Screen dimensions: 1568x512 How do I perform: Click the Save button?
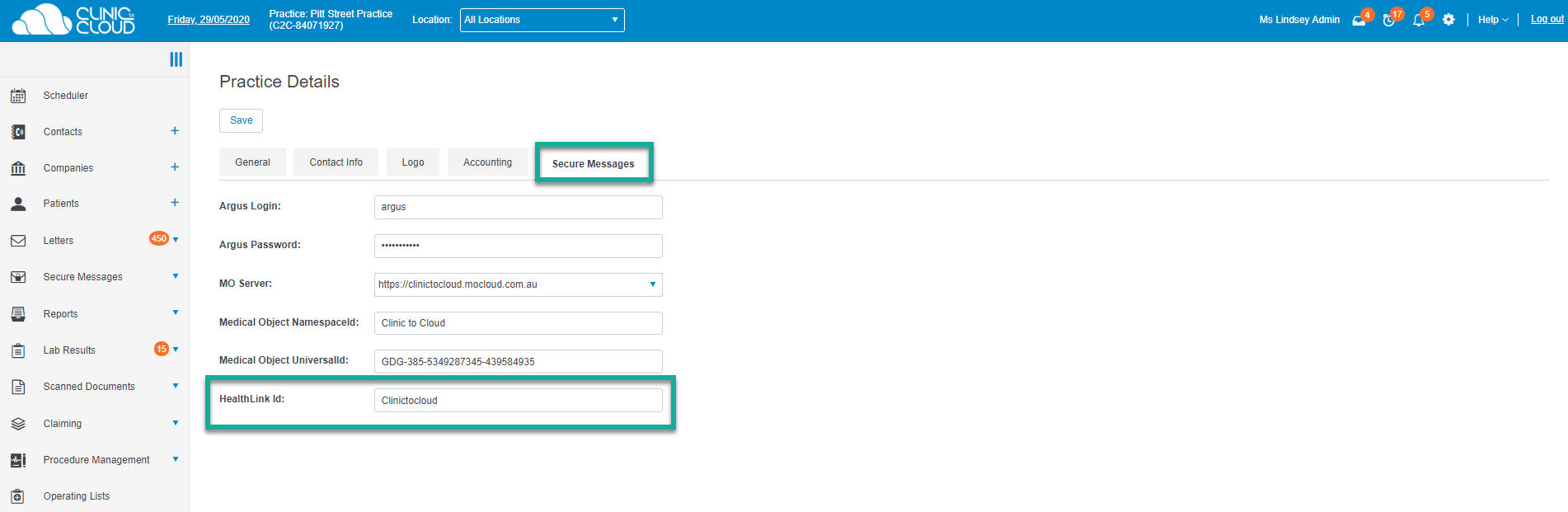pos(241,120)
